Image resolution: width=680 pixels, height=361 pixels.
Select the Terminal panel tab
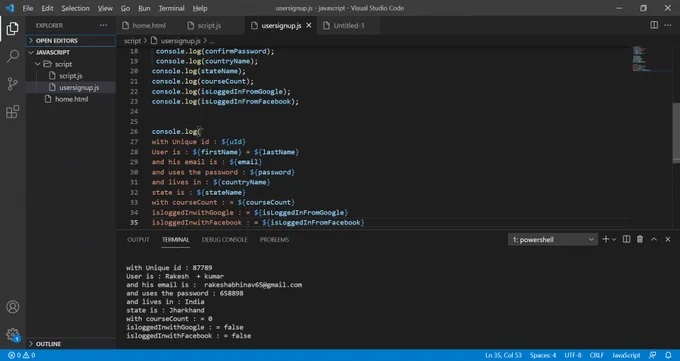coord(176,240)
